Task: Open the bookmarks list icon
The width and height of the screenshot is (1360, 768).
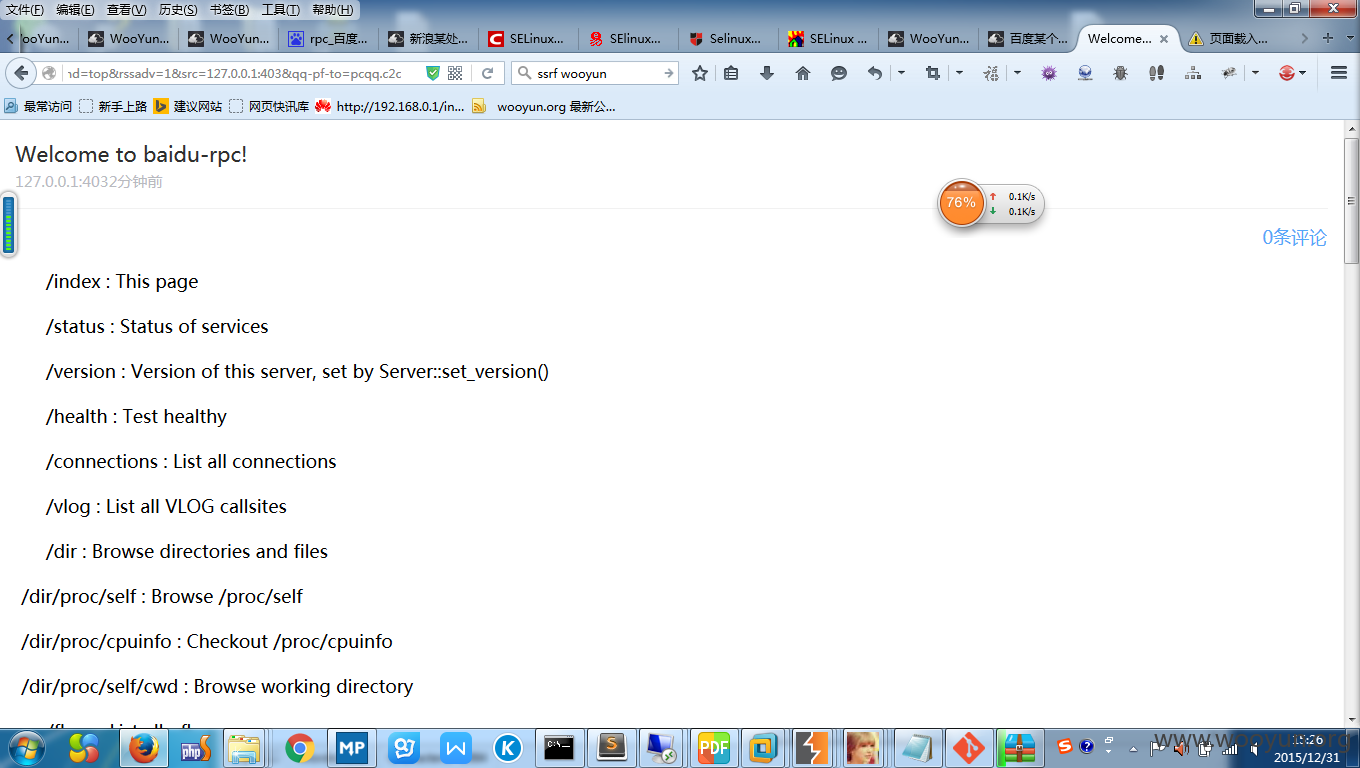Action: tap(731, 73)
